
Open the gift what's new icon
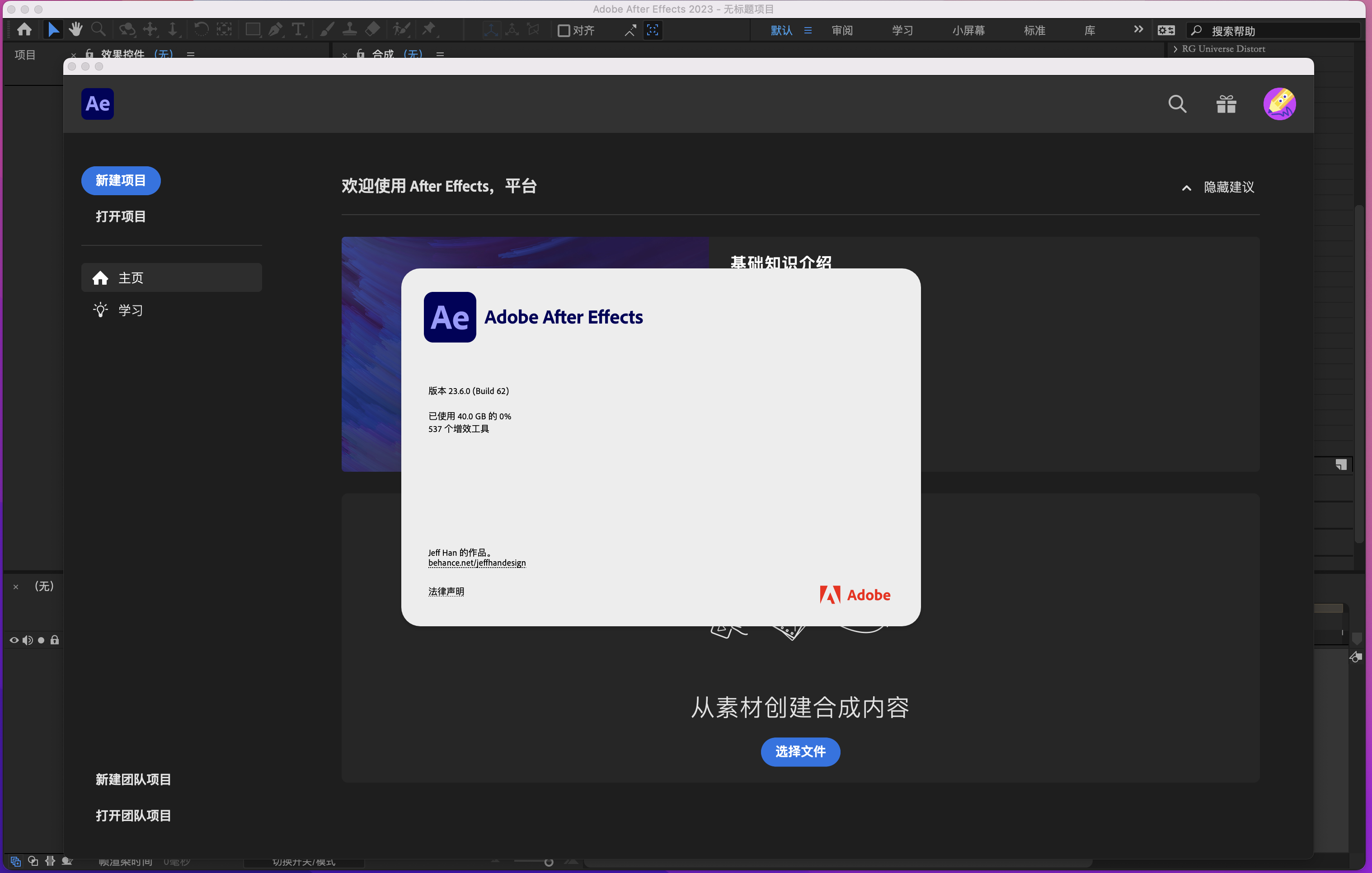pos(1226,104)
